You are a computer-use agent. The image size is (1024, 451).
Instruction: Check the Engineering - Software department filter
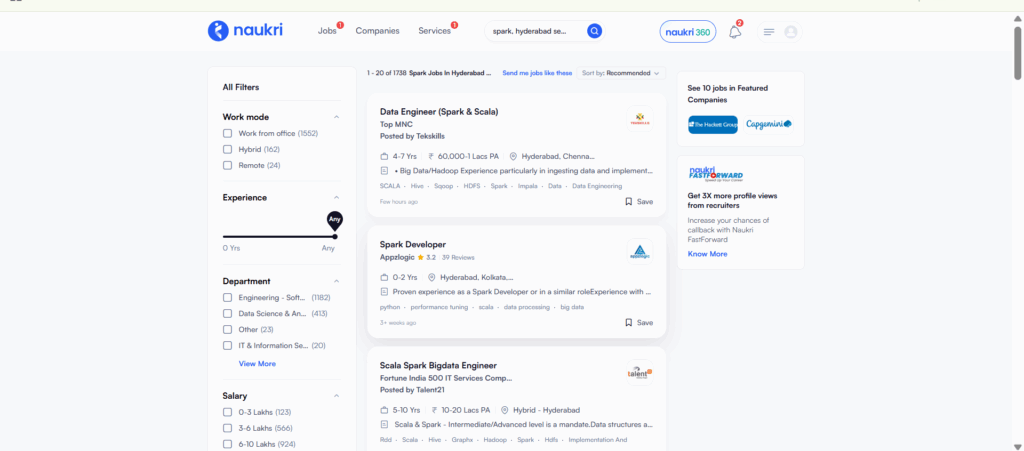[227, 298]
